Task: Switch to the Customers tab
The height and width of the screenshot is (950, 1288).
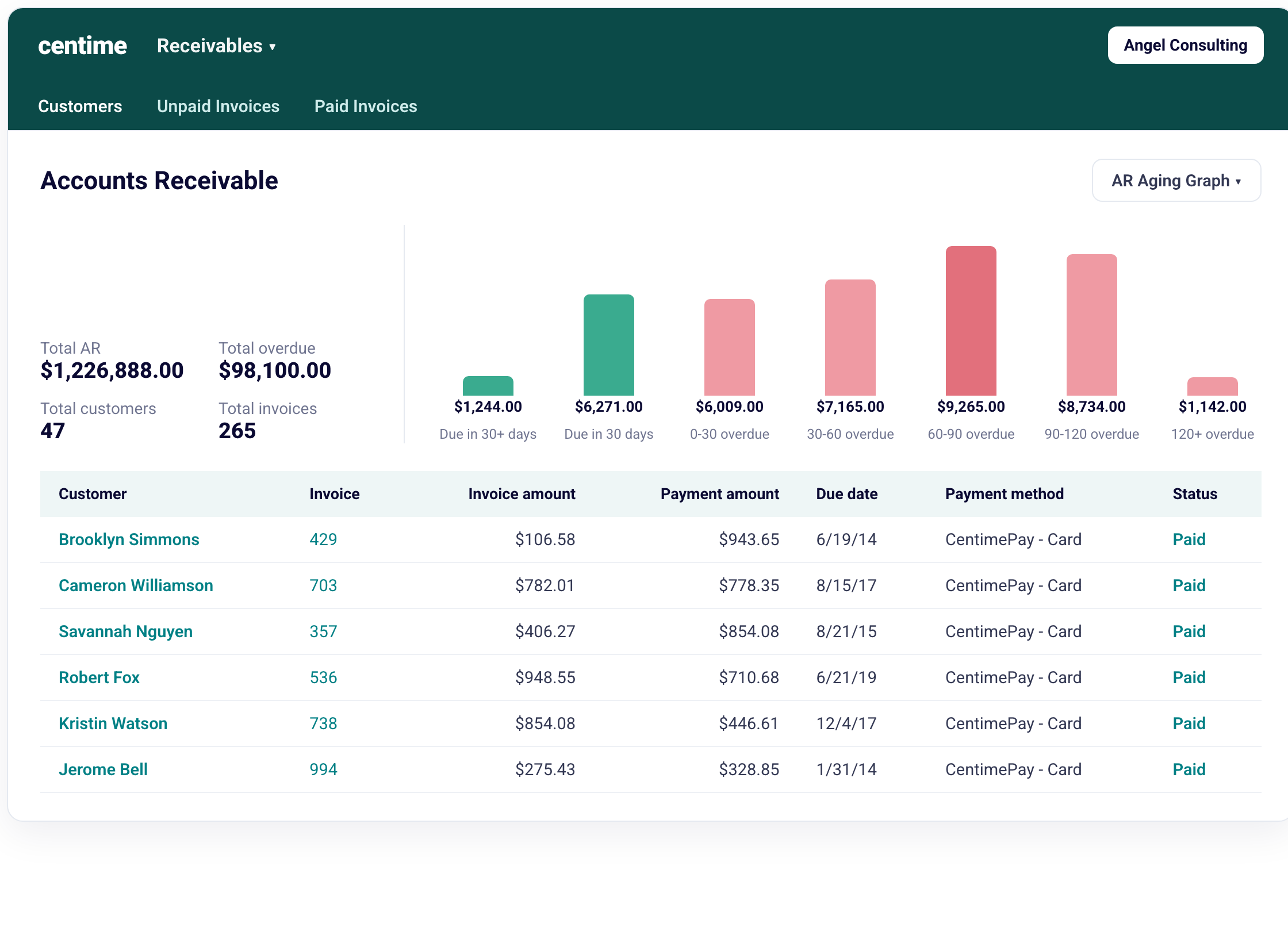Action: [x=80, y=106]
